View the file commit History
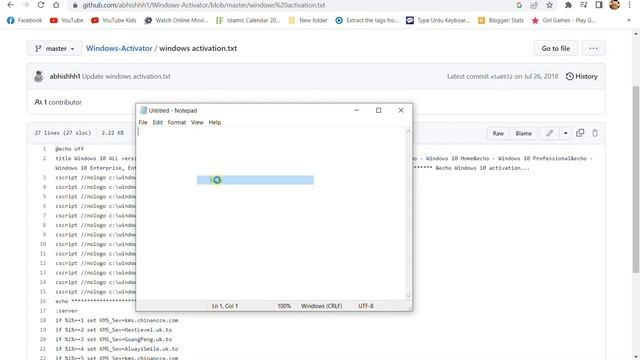 [581, 76]
